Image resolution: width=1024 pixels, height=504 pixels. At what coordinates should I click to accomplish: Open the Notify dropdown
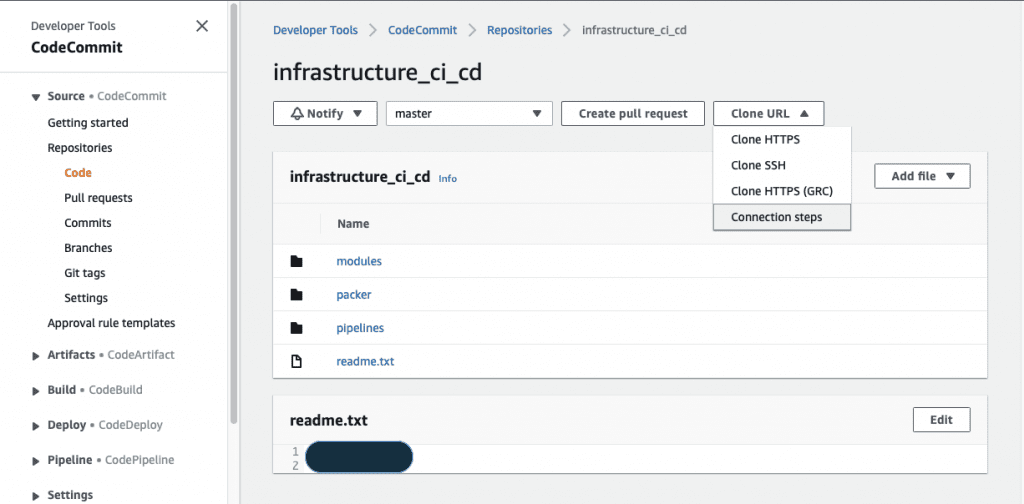[325, 114]
